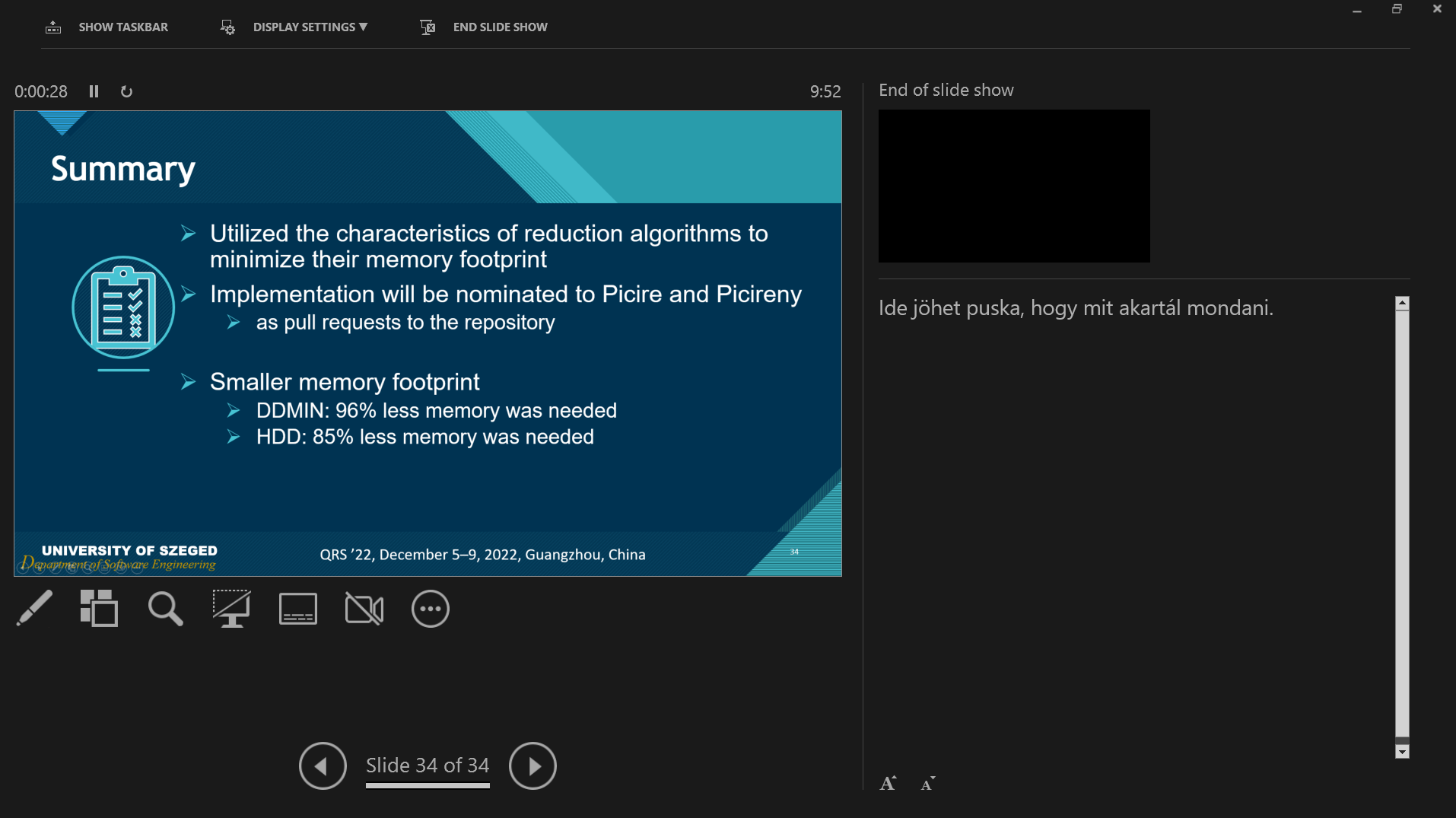Open more slide show options via ellipsis
The width and height of the screenshot is (1456, 818).
431,609
